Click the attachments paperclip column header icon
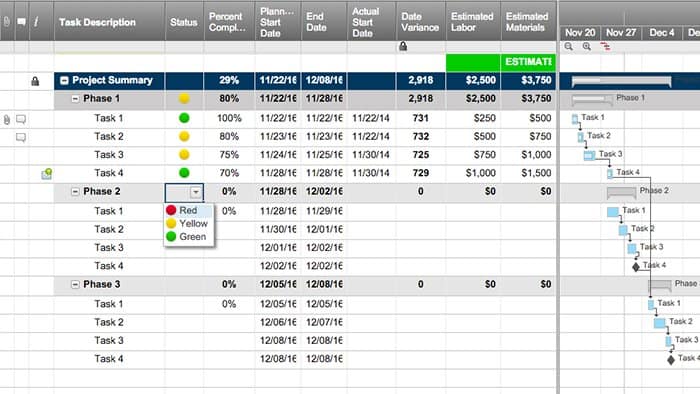This screenshot has height=394, width=700. pos(7,21)
